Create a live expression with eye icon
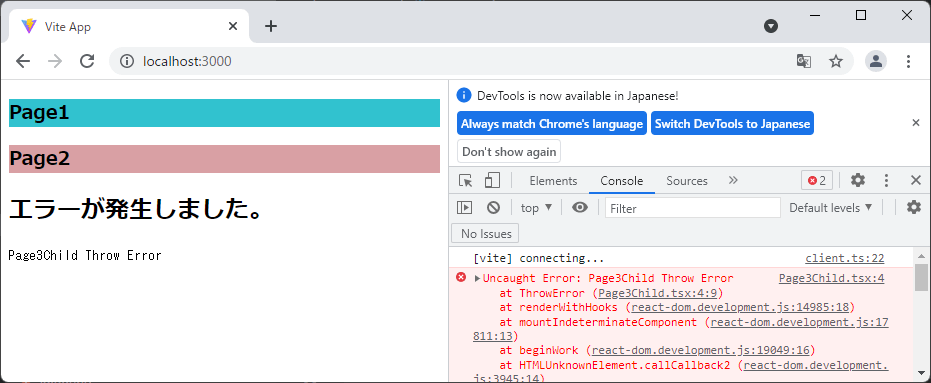Screen dimensions: 931x383 [580, 207]
